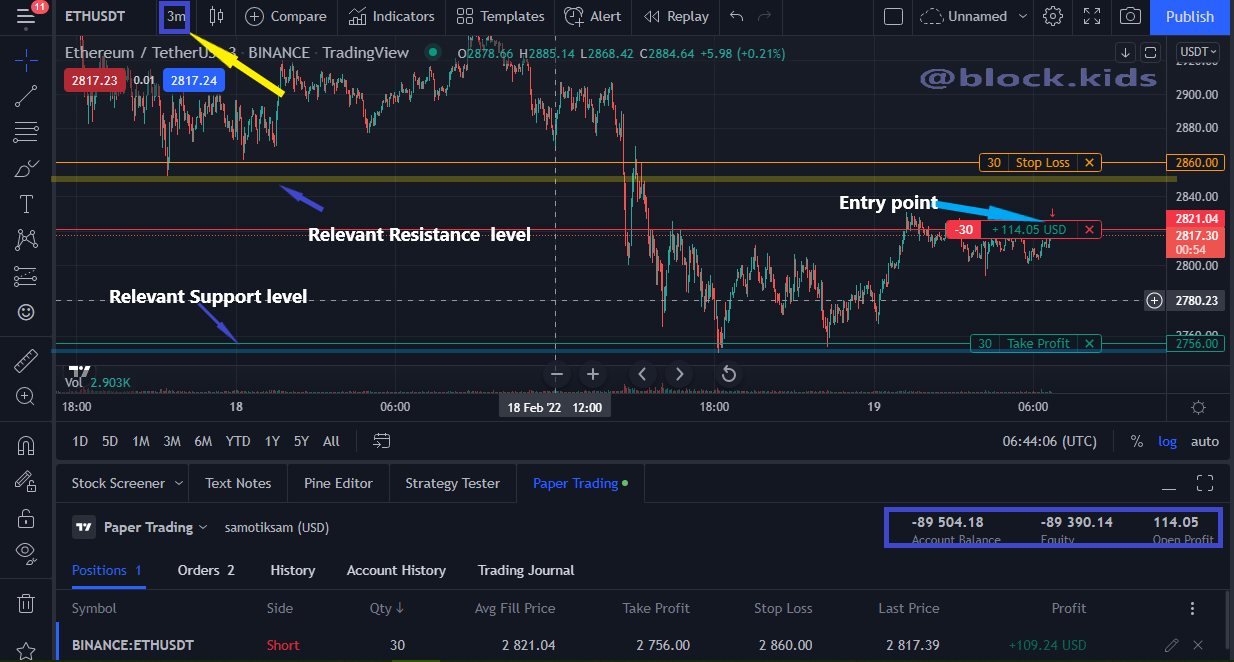Open chart settings gear
This screenshot has width=1234, height=662.
tap(1053, 16)
